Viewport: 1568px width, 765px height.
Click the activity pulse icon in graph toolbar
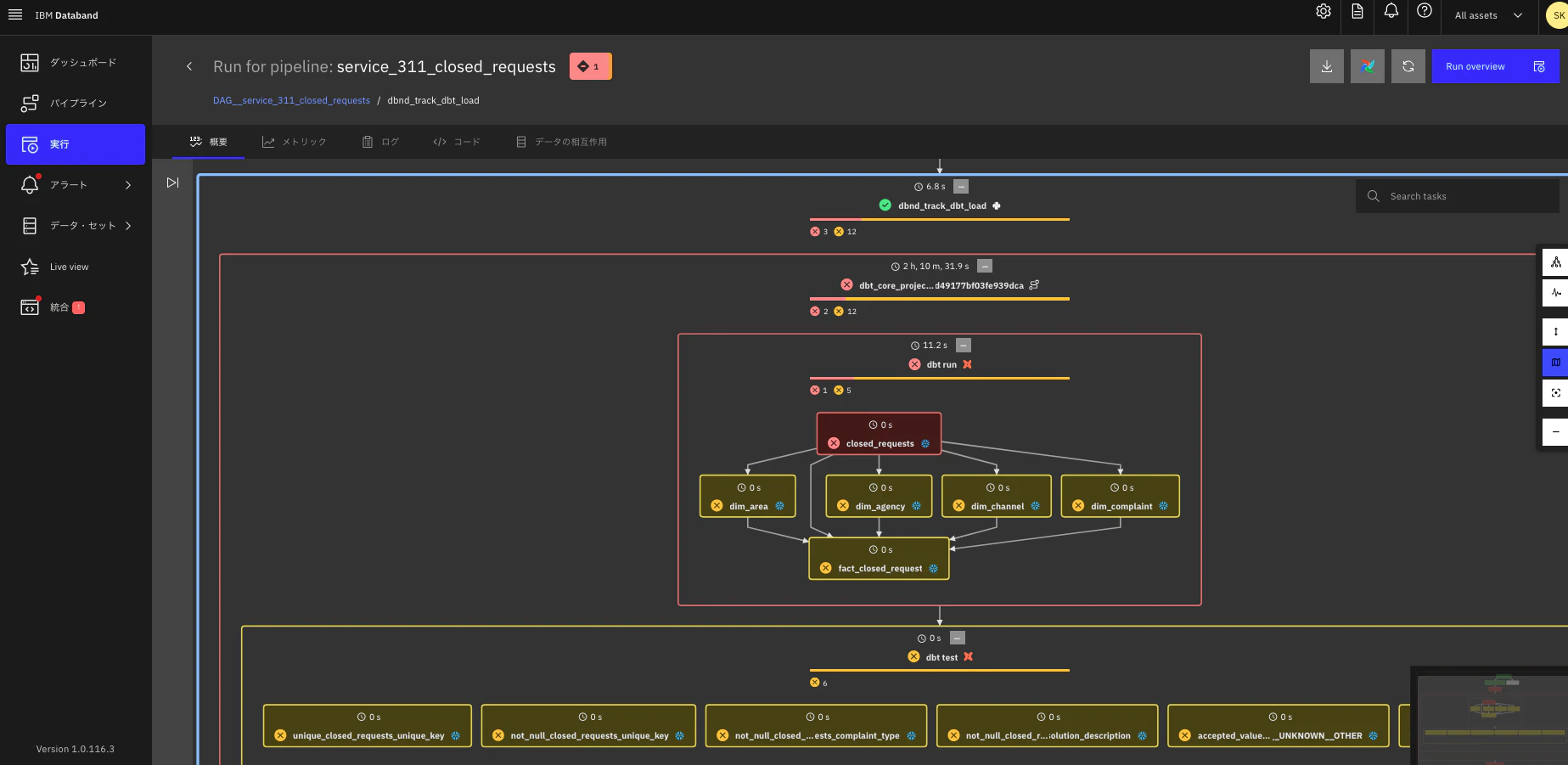click(x=1555, y=293)
